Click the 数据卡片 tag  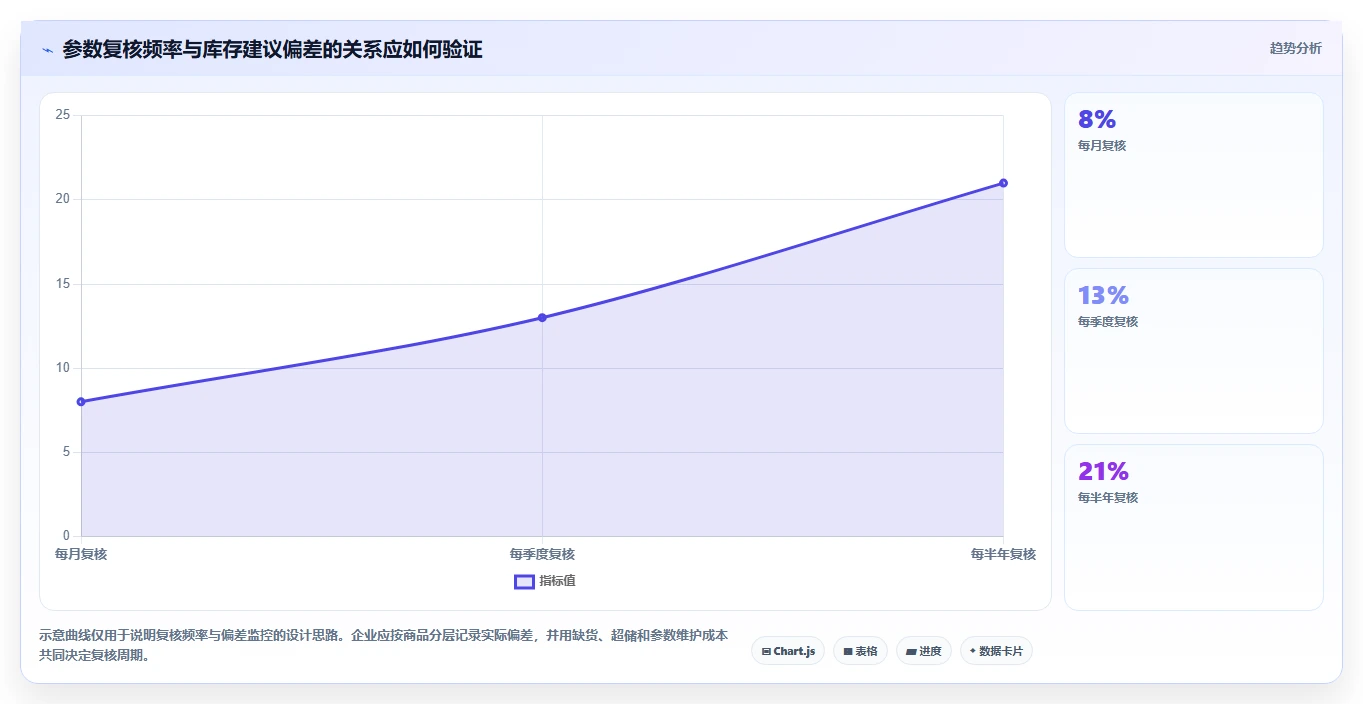click(996, 651)
